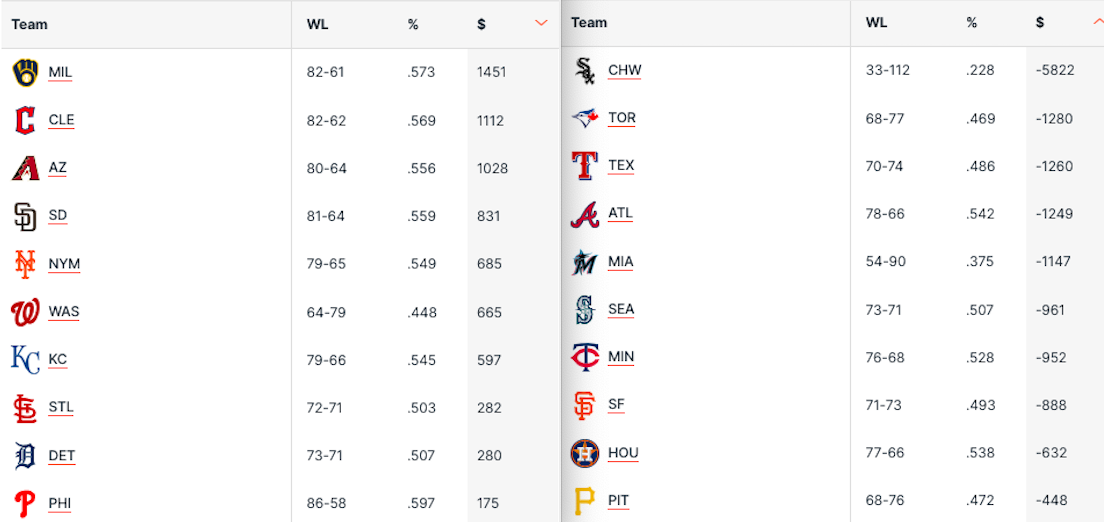Click the right table Team header
This screenshot has width=1104, height=522.
[x=589, y=22]
